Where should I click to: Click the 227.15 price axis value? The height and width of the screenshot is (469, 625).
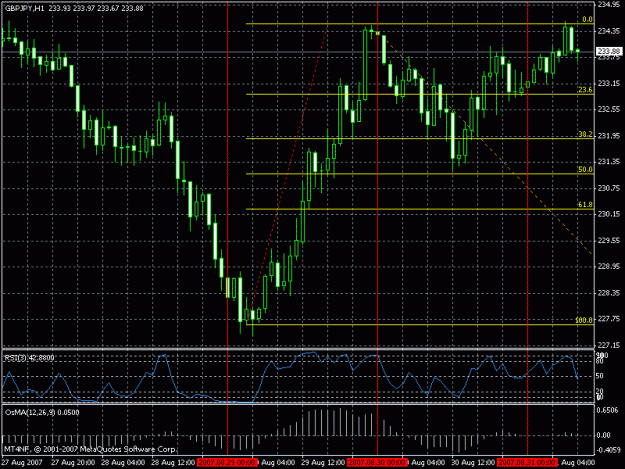pyautogui.click(x=609, y=345)
